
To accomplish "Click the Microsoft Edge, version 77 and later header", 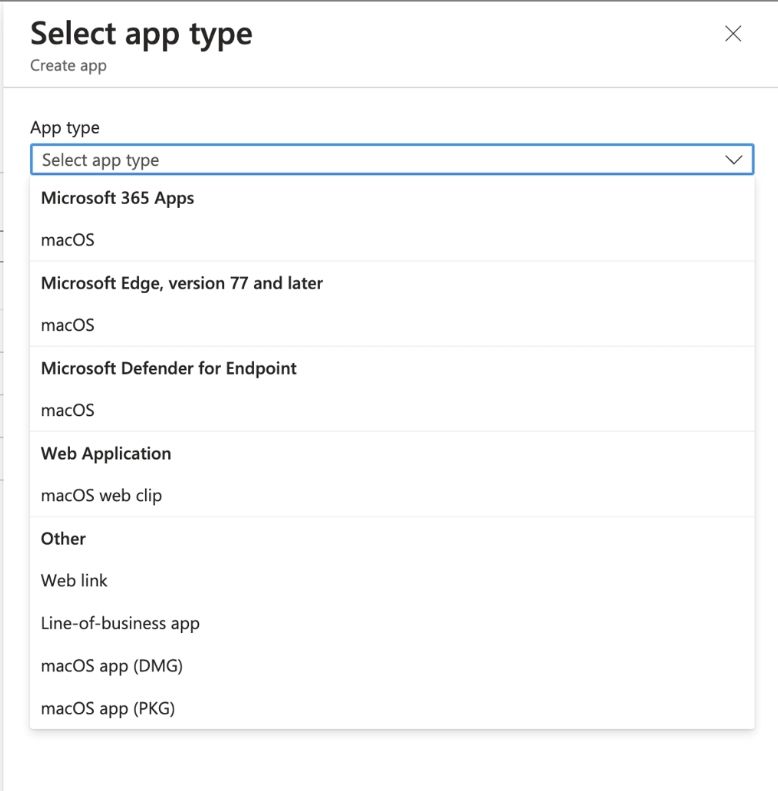I will (x=182, y=283).
